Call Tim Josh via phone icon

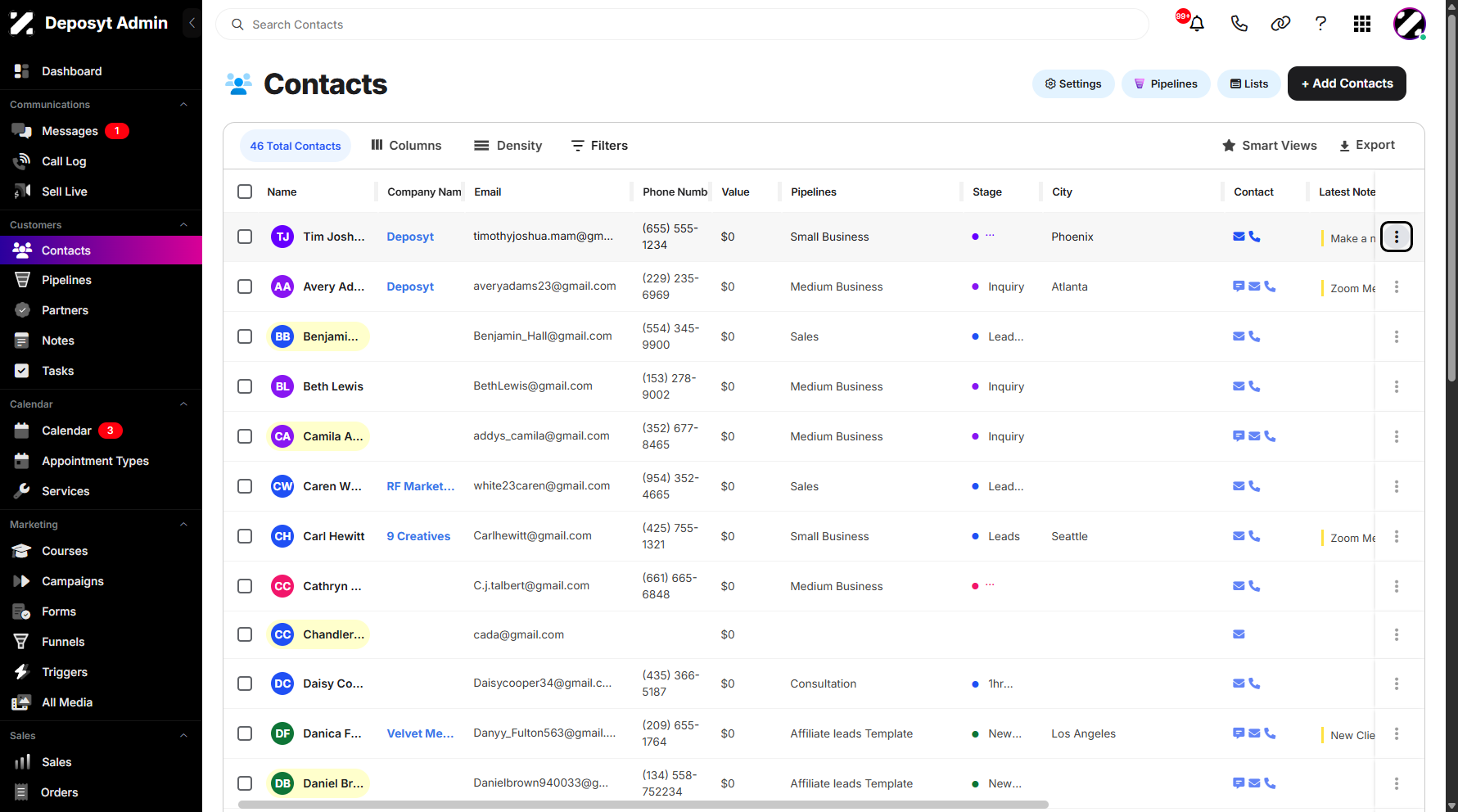1254,237
